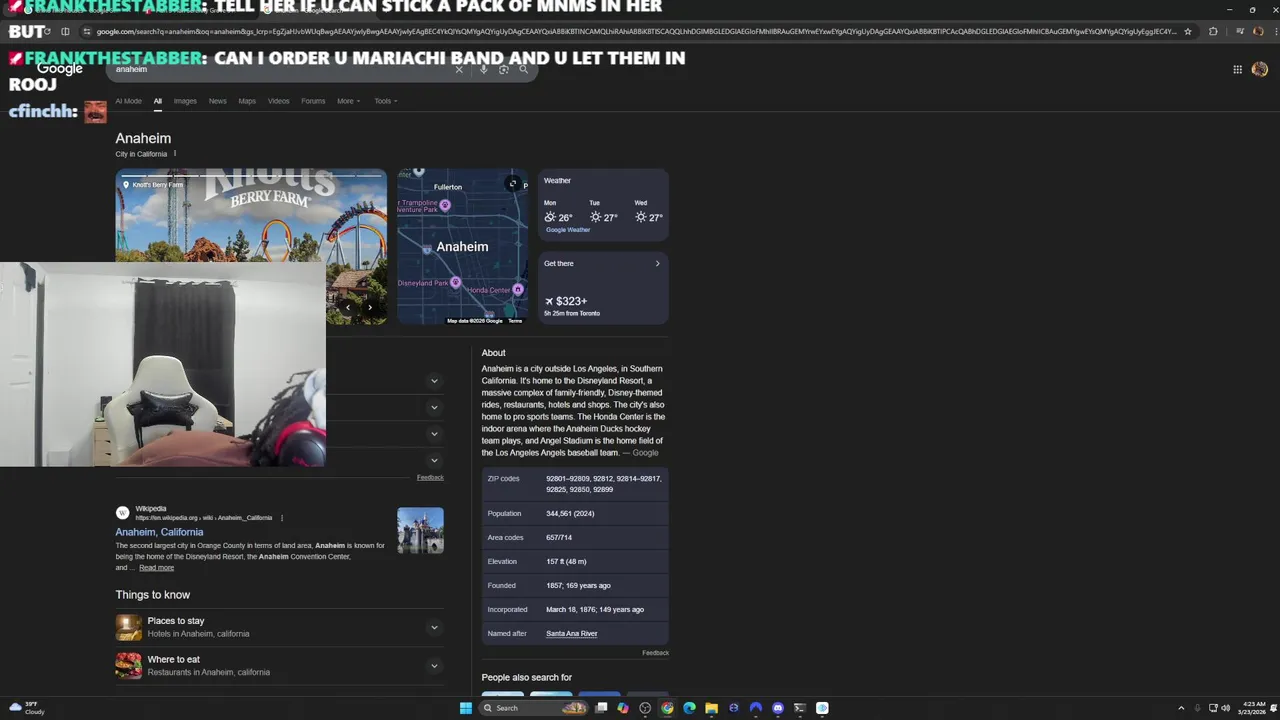
Task: Open the Windows Start menu
Action: 465,708
